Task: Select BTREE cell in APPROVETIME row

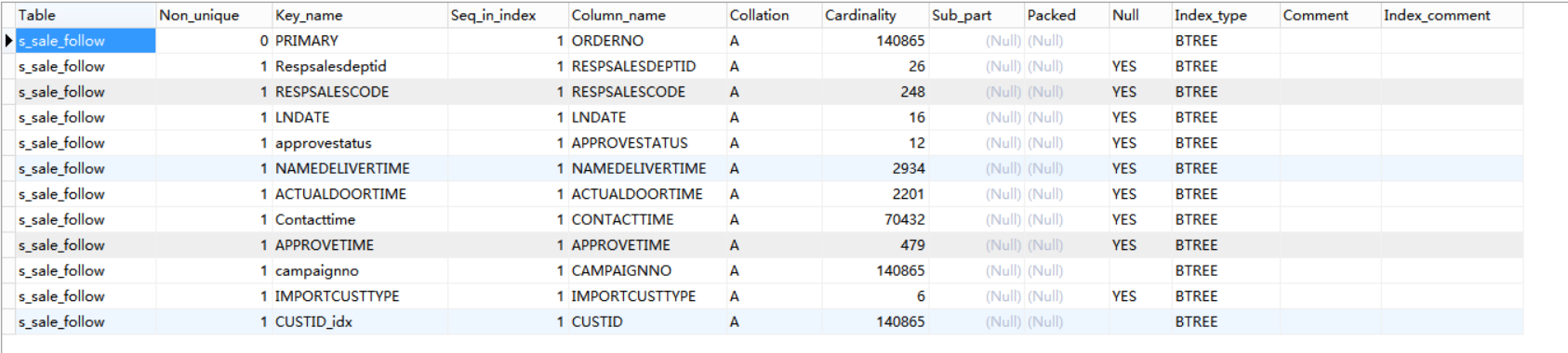Action: pos(1225,245)
